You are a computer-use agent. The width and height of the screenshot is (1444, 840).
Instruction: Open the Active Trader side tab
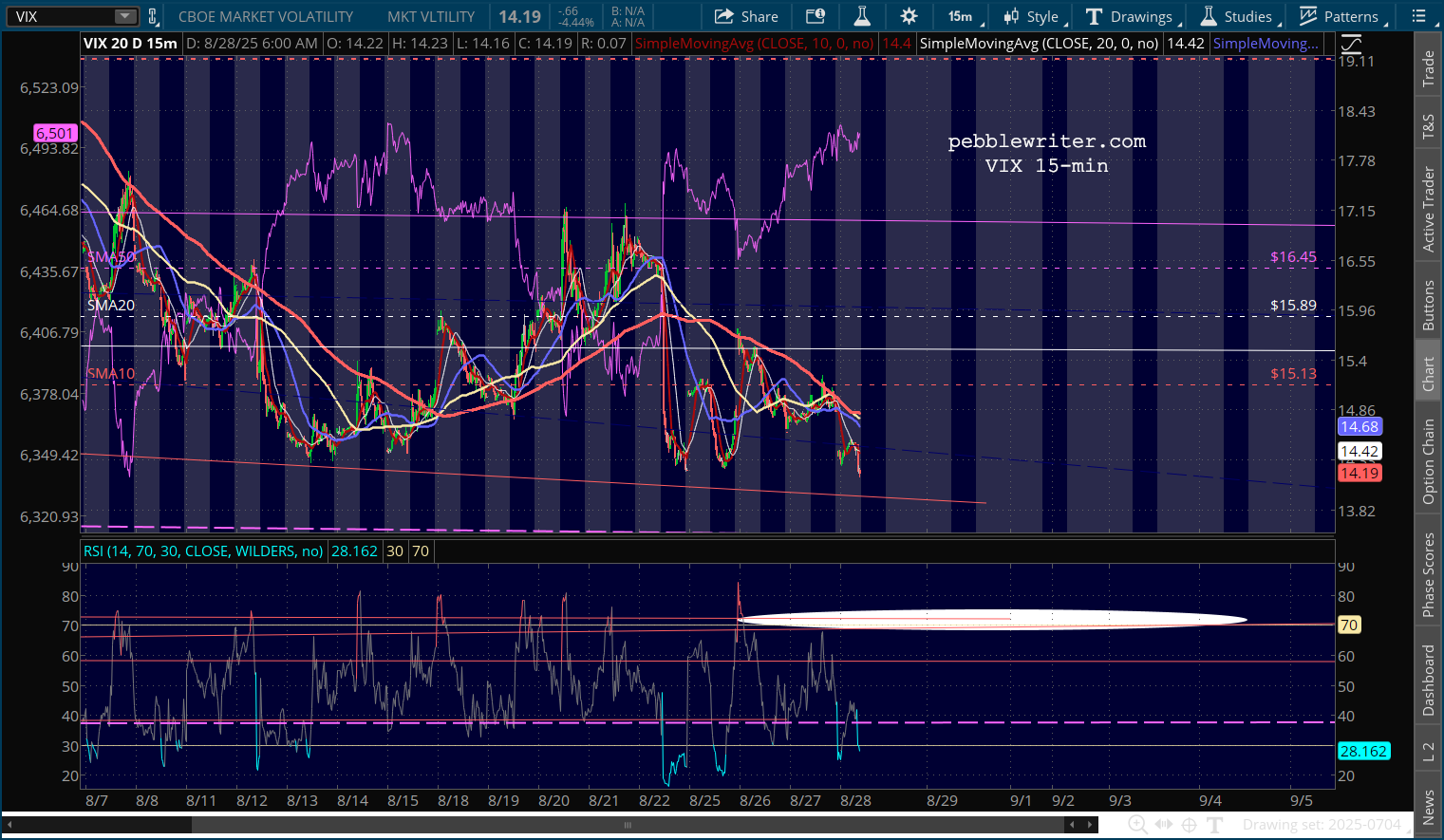coord(1428,209)
